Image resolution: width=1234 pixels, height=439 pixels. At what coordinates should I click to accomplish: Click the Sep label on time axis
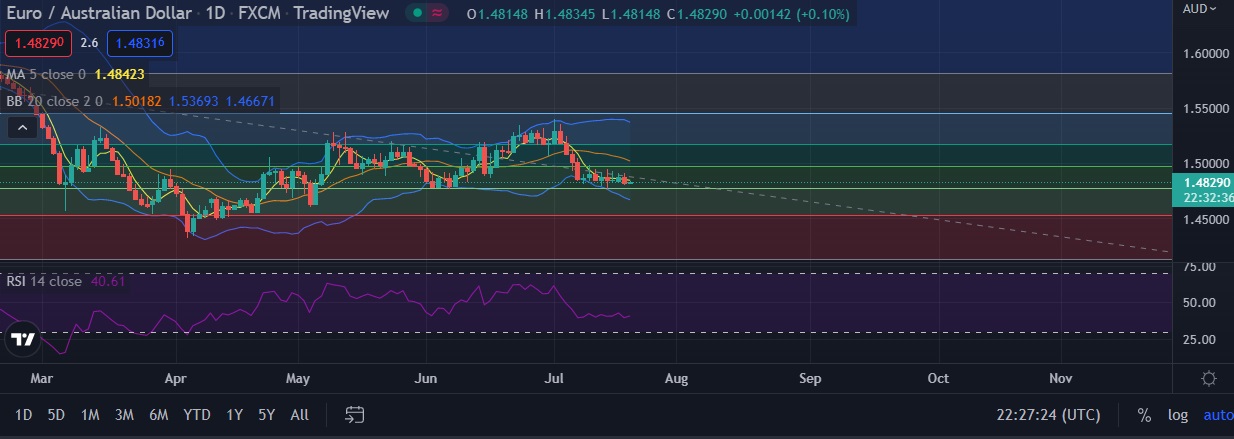click(810, 379)
